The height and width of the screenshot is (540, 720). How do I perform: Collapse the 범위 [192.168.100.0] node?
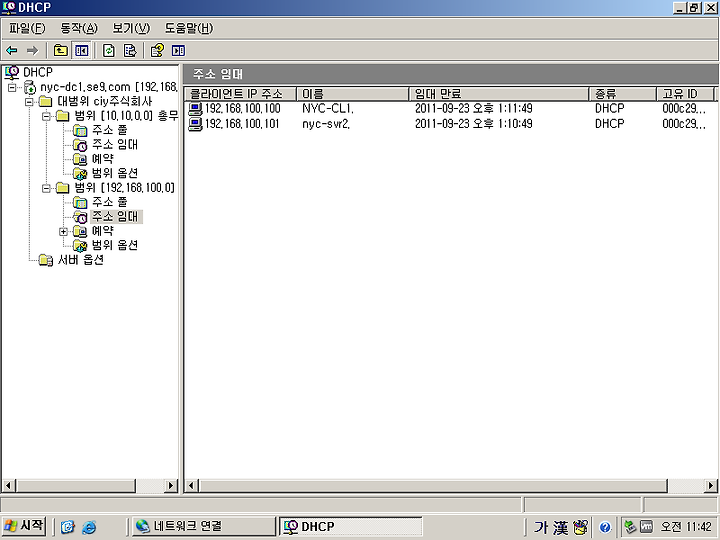click(46, 188)
